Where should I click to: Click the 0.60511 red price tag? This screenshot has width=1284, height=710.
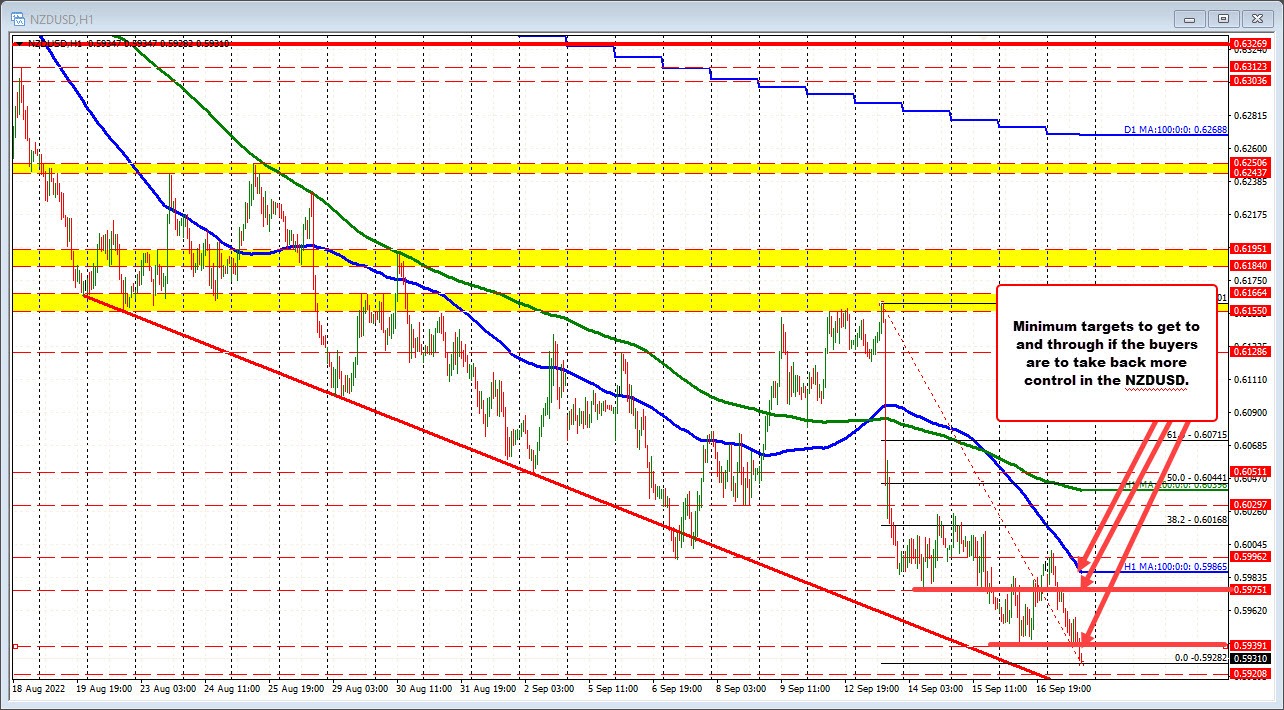[1251, 472]
